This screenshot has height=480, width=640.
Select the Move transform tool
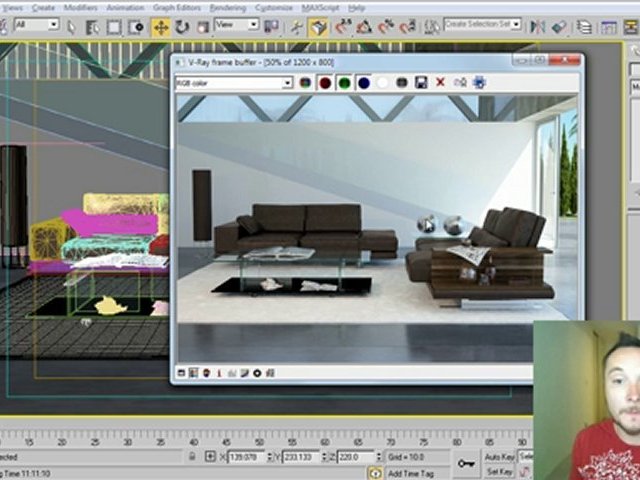pyautogui.click(x=160, y=27)
